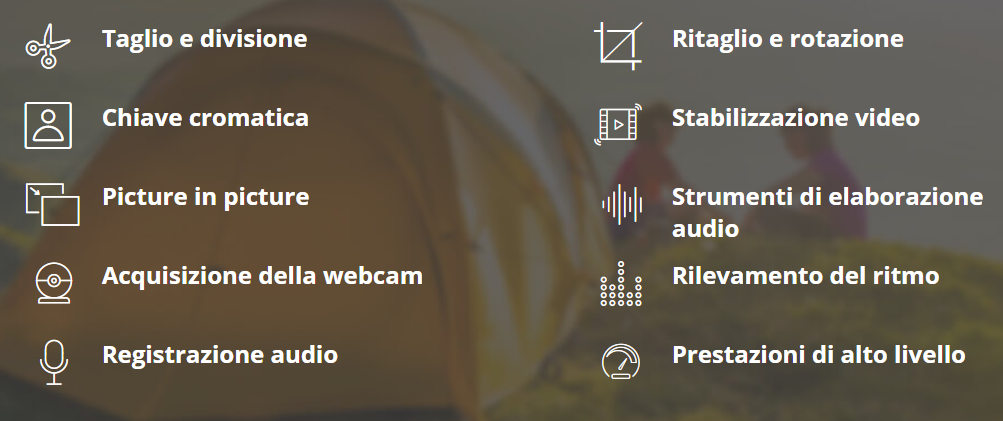The height and width of the screenshot is (421, 1003).
Task: Click the Rilevamento del ritmo label
Action: [806, 276]
